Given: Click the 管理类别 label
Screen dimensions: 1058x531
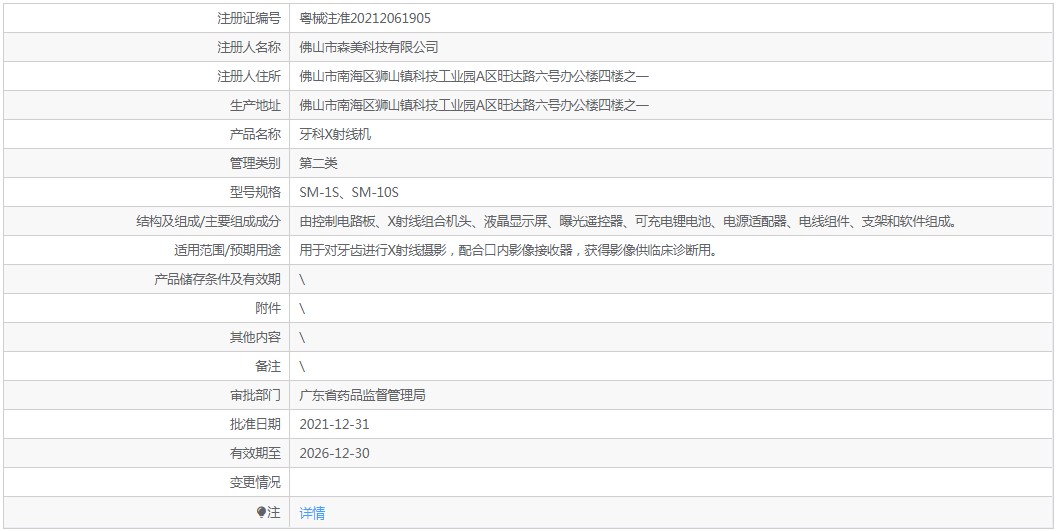Looking at the screenshot, I should (x=255, y=163).
